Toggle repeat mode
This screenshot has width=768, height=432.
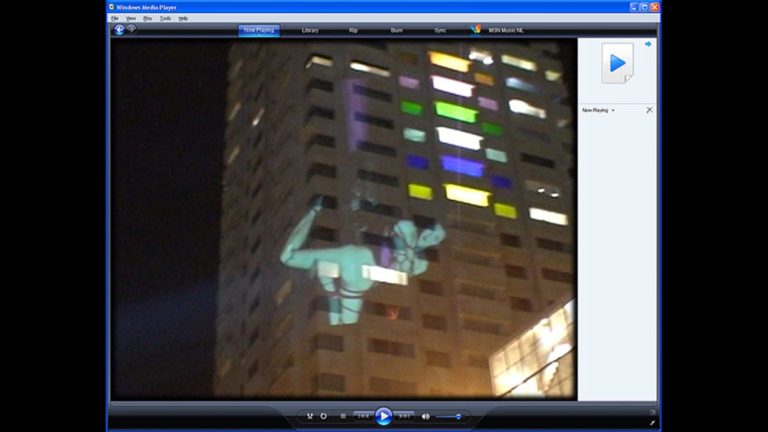tap(323, 416)
